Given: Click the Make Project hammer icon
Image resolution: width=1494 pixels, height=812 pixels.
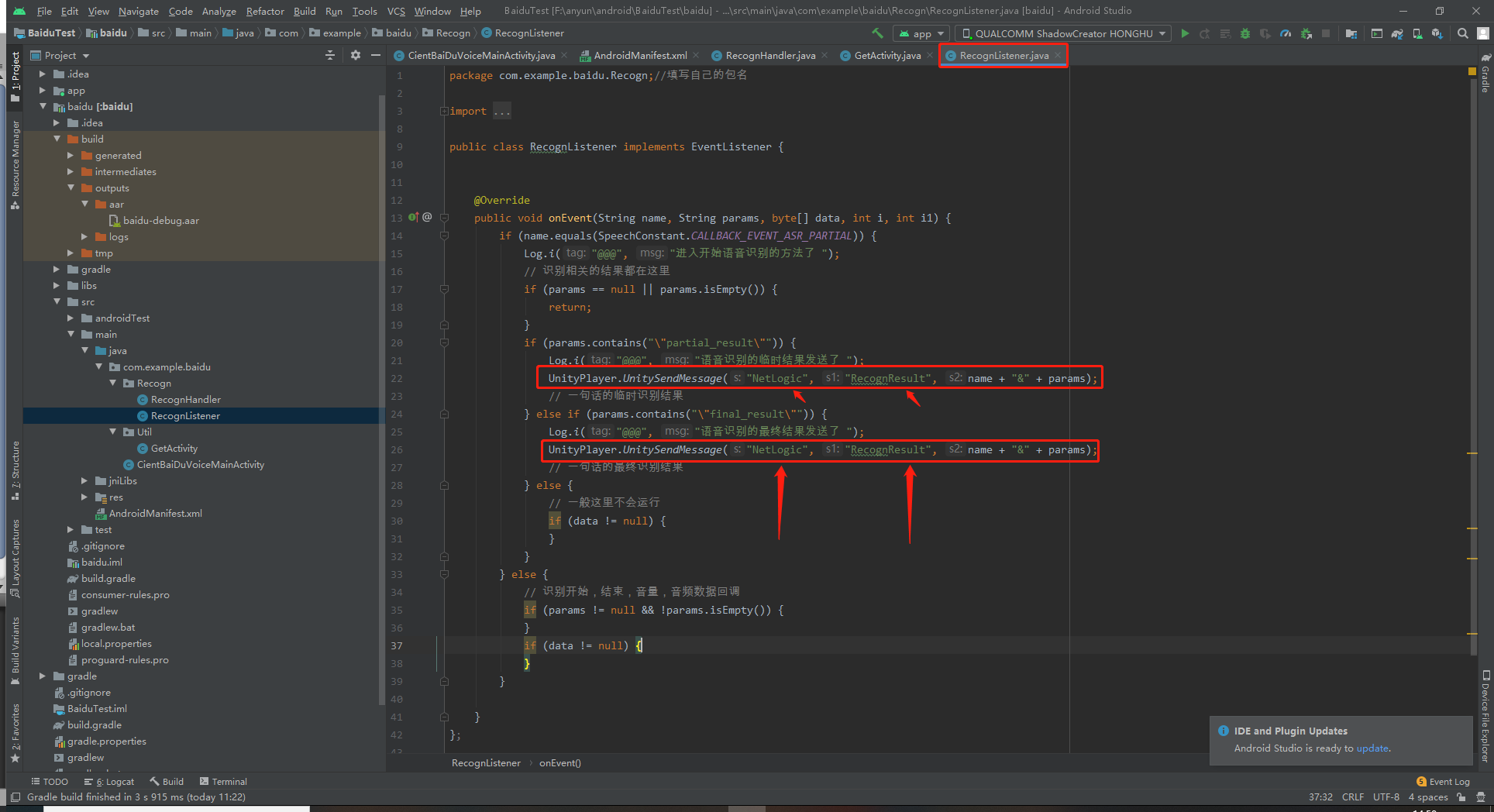Looking at the screenshot, I should click(877, 33).
